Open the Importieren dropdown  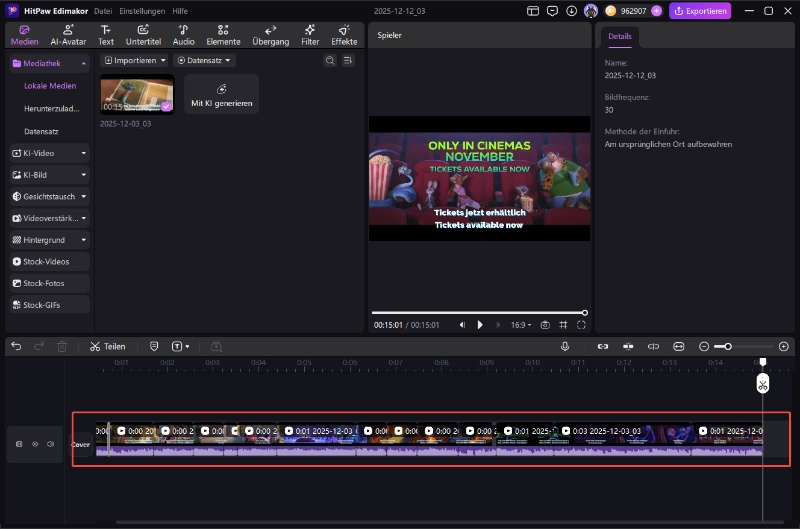[x=135, y=60]
